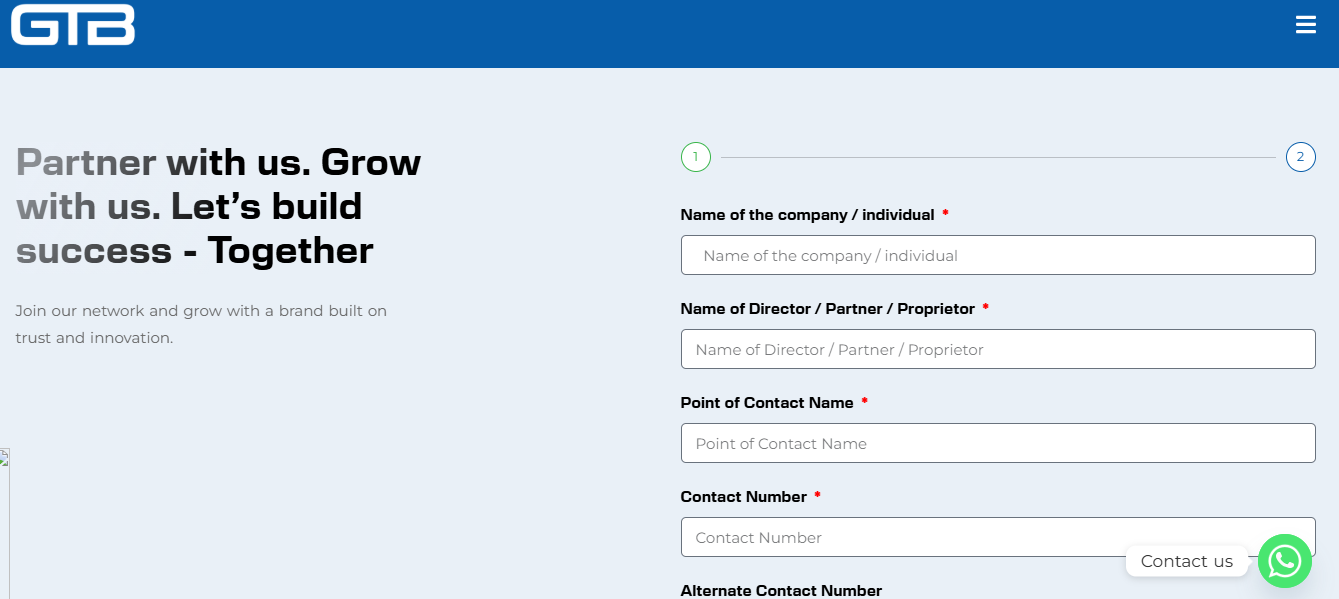The height and width of the screenshot is (599, 1339).
Task: Click the 'Name of the company / individual' label
Action: pyautogui.click(x=807, y=215)
